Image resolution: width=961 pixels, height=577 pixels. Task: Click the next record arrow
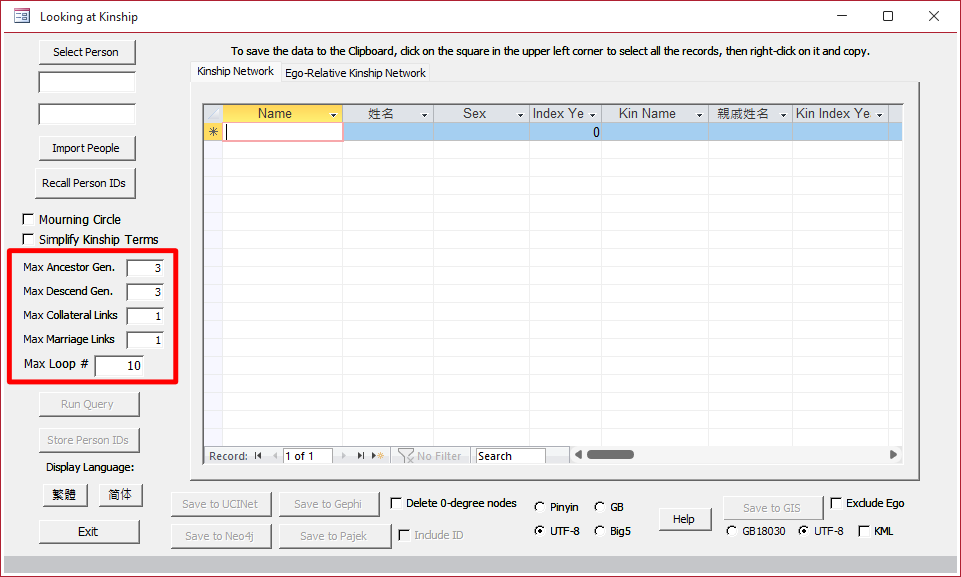point(345,456)
